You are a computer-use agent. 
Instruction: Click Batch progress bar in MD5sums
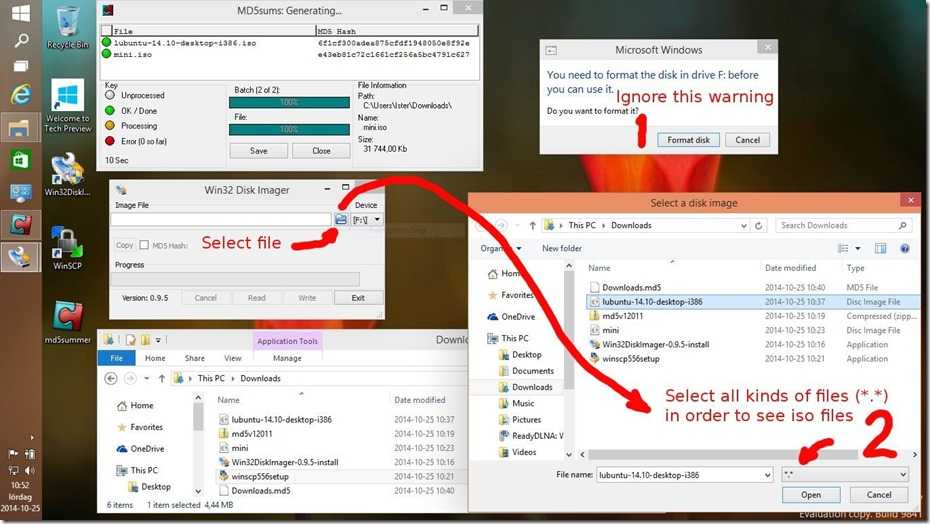pyautogui.click(x=289, y=102)
